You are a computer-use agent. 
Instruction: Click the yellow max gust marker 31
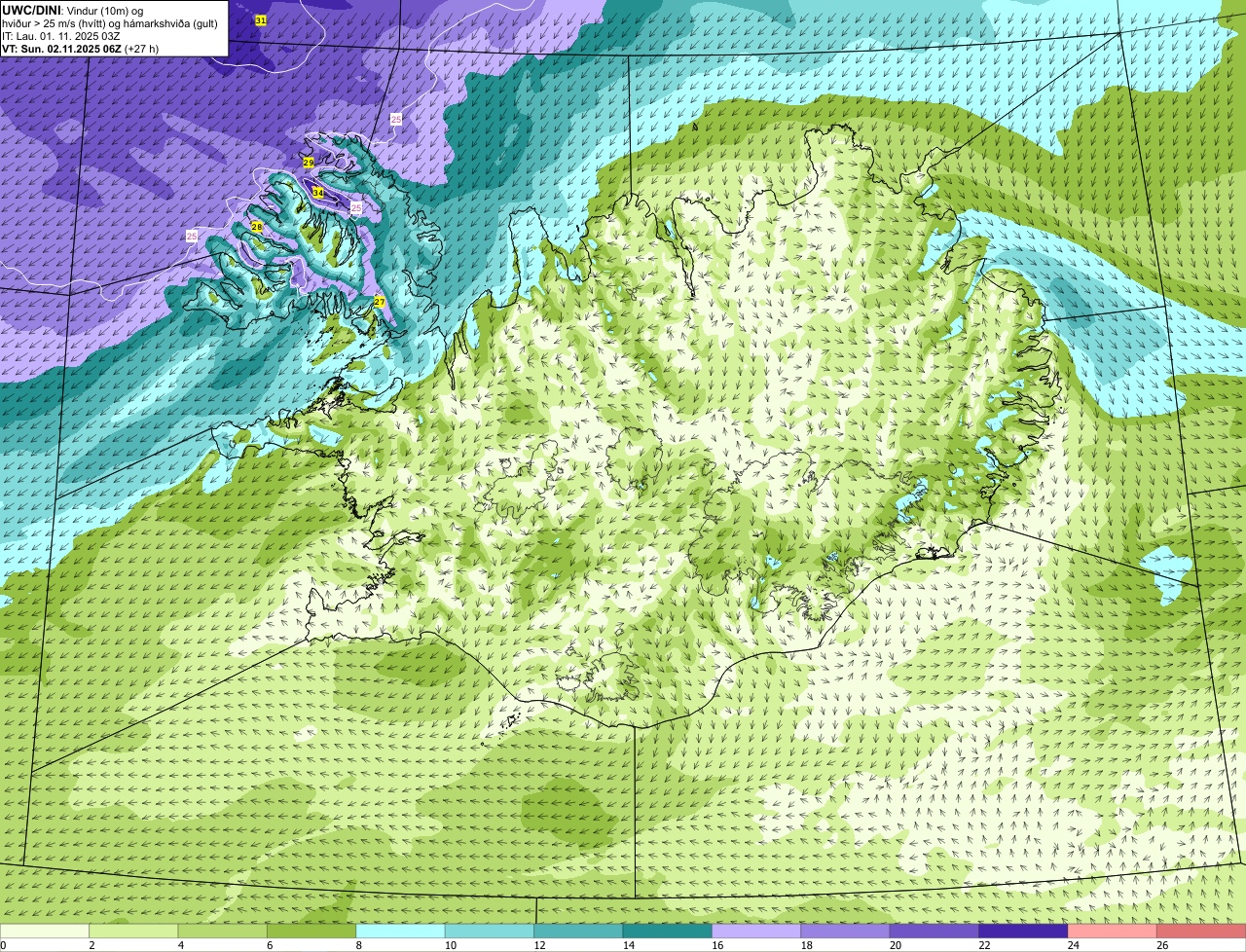pos(261,20)
